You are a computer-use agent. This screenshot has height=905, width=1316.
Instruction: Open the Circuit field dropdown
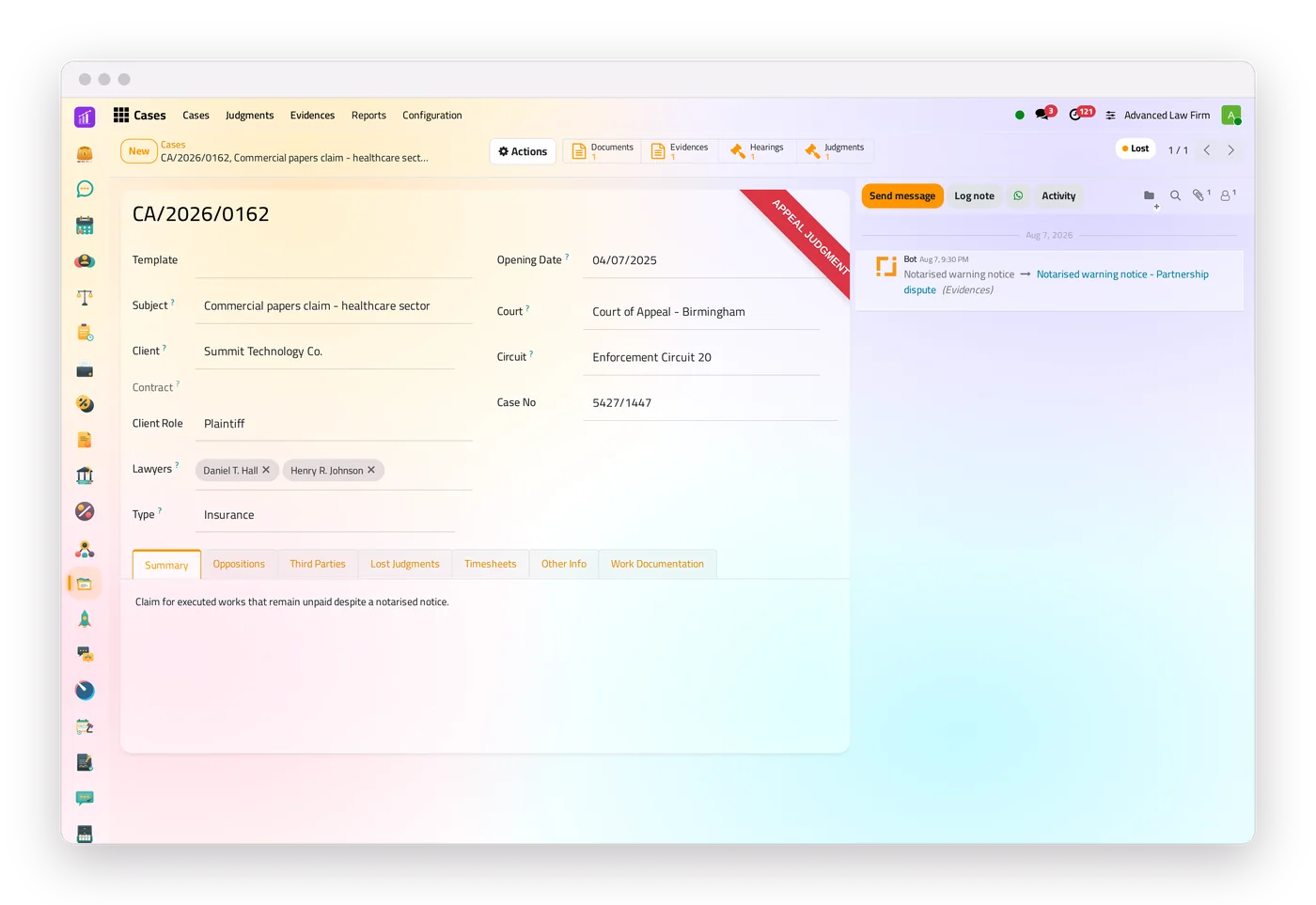[x=701, y=357]
